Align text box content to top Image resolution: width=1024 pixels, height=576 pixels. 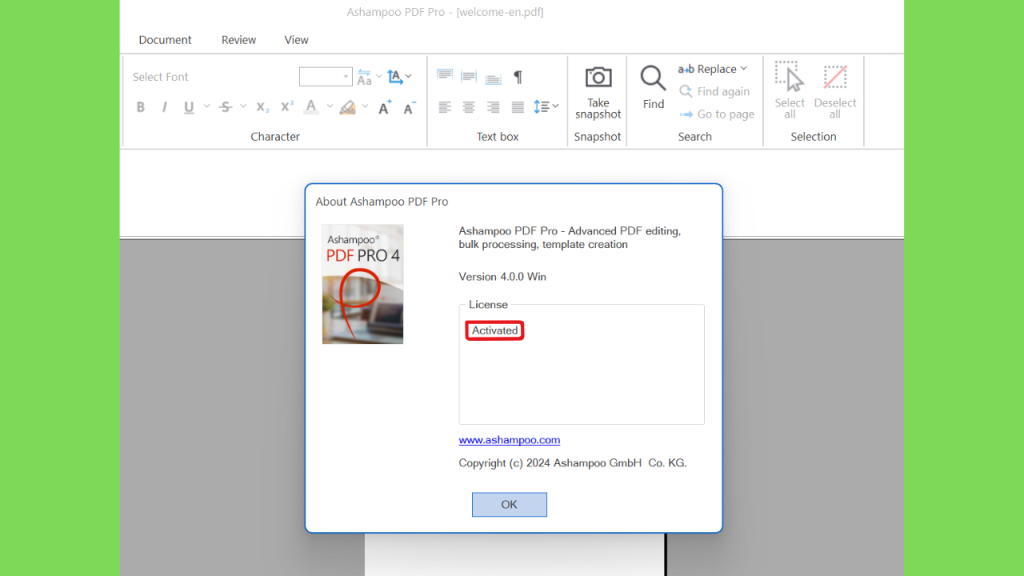[x=445, y=76]
